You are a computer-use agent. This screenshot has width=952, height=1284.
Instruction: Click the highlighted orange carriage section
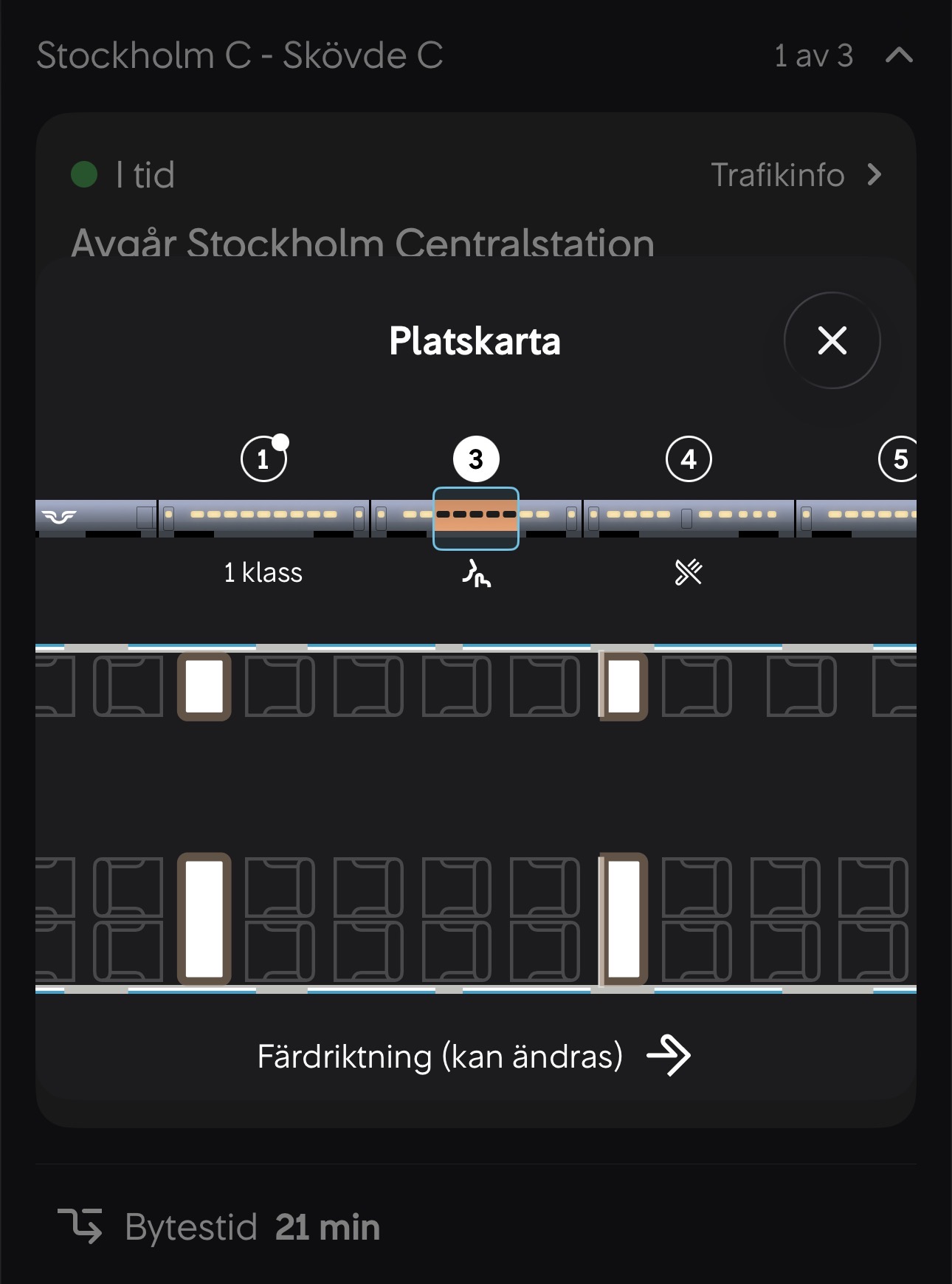[x=476, y=518]
